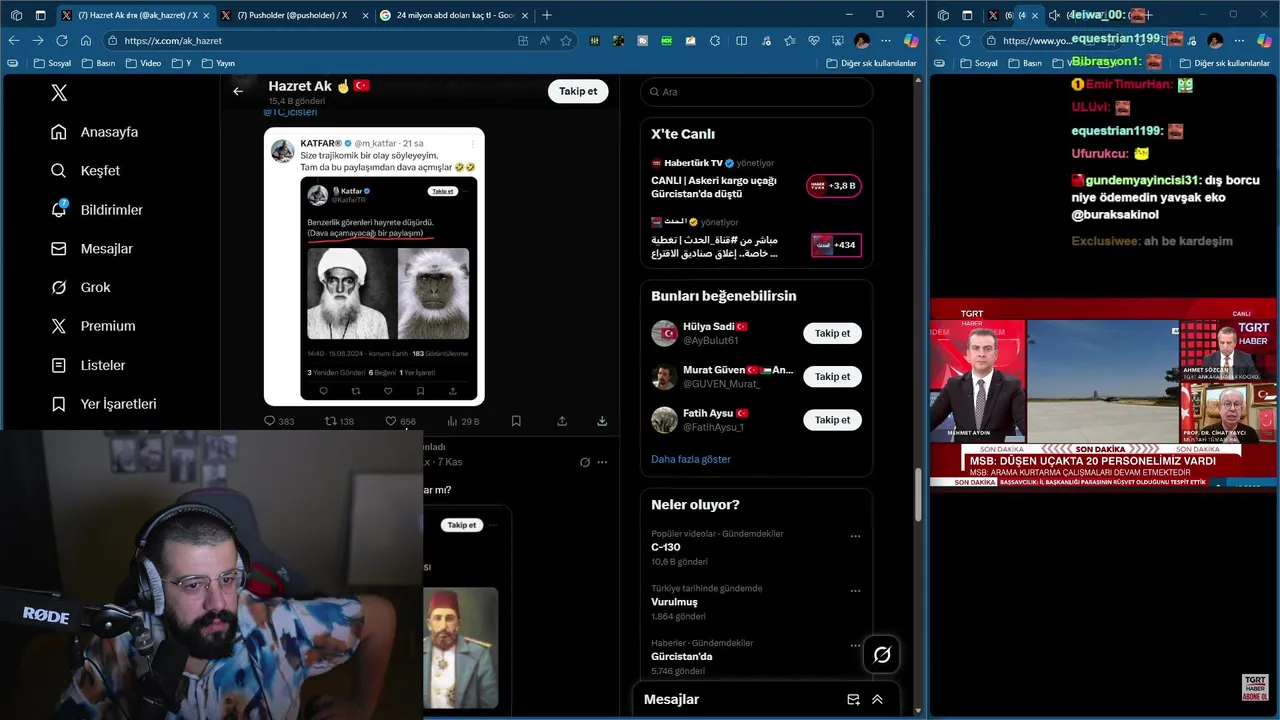Share the Hazret Ak quoted post
The height and width of the screenshot is (720, 1280).
(562, 421)
